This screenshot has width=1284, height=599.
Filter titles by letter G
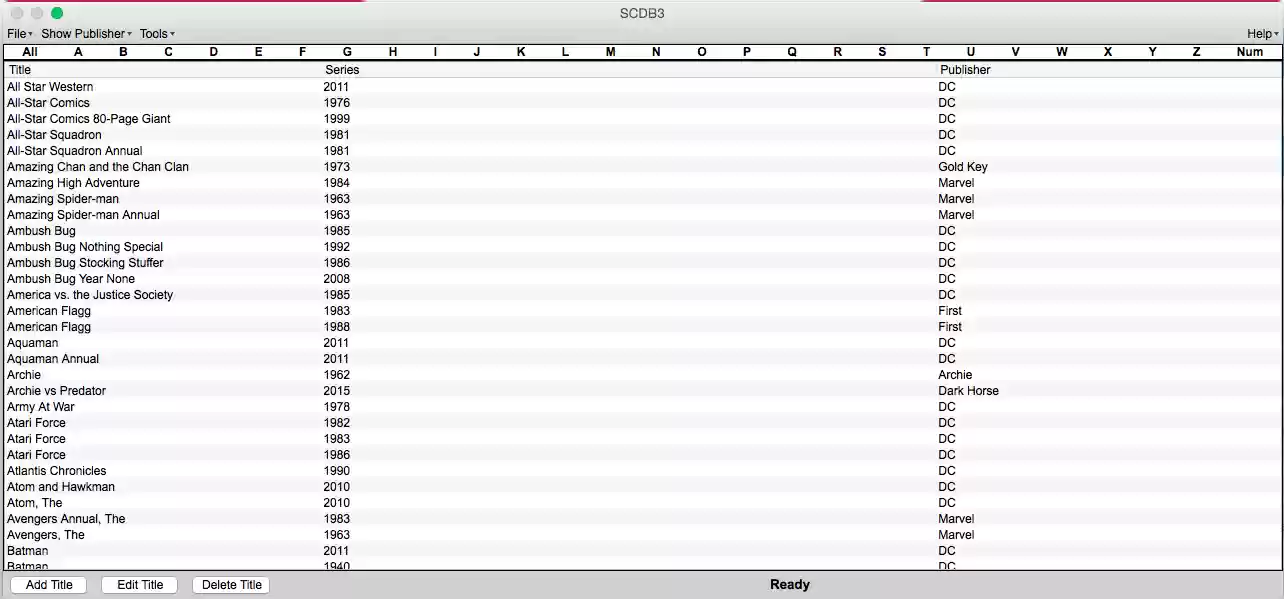tap(347, 52)
